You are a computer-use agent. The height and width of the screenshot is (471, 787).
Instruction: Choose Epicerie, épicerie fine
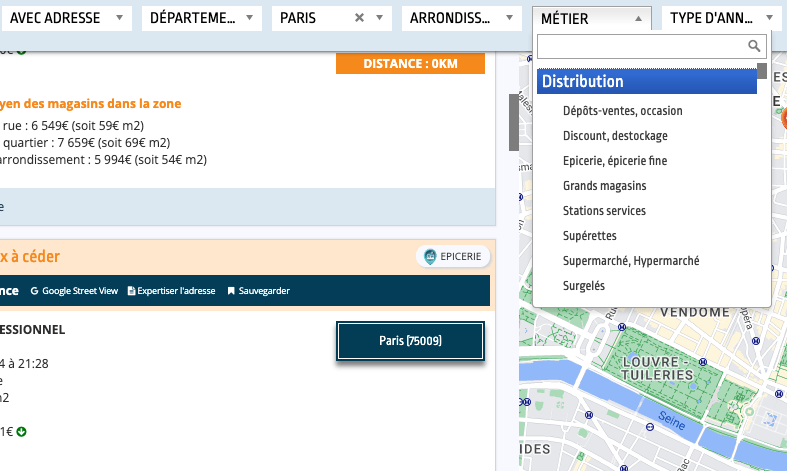pos(615,161)
